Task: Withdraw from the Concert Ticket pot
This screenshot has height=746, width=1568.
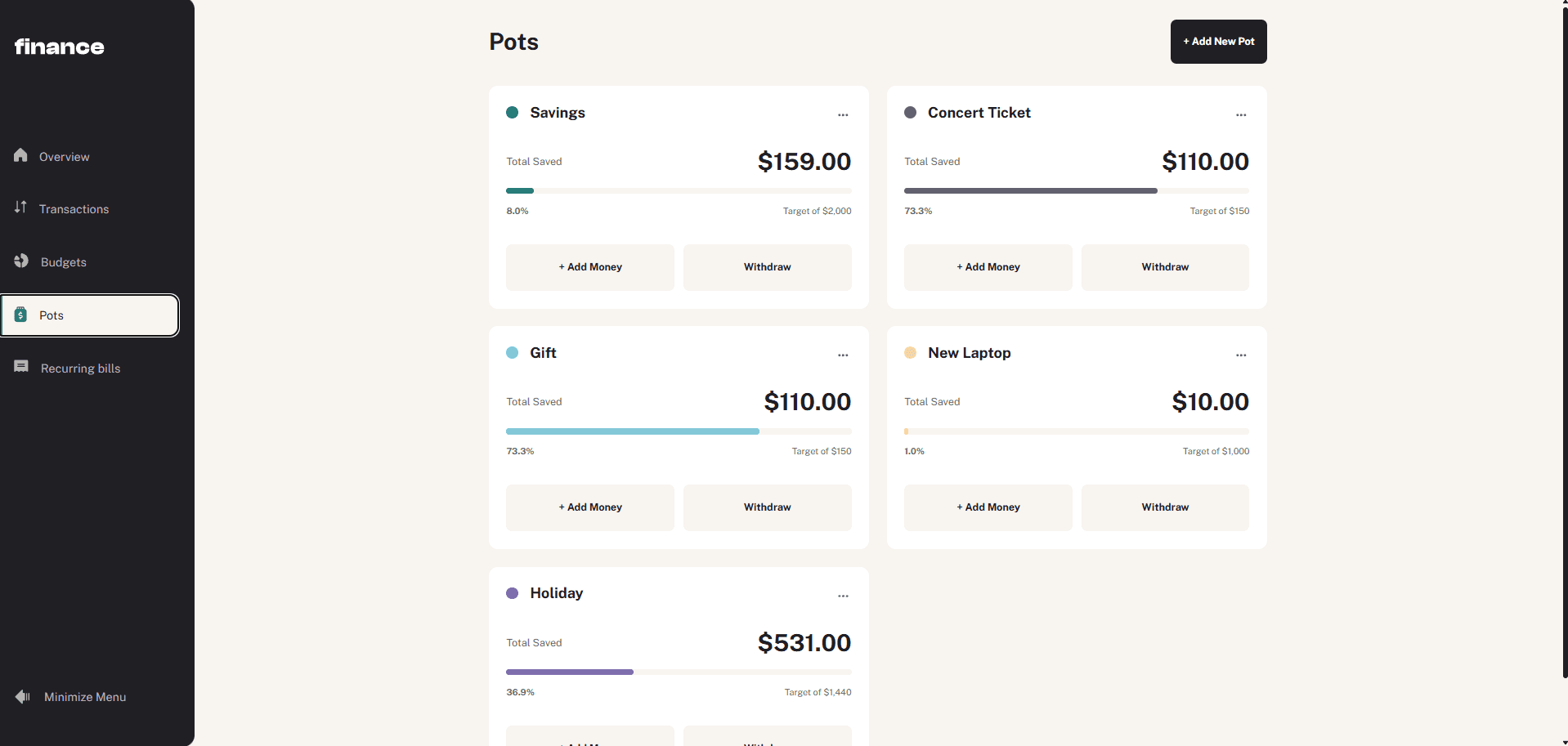Action: point(1165,267)
